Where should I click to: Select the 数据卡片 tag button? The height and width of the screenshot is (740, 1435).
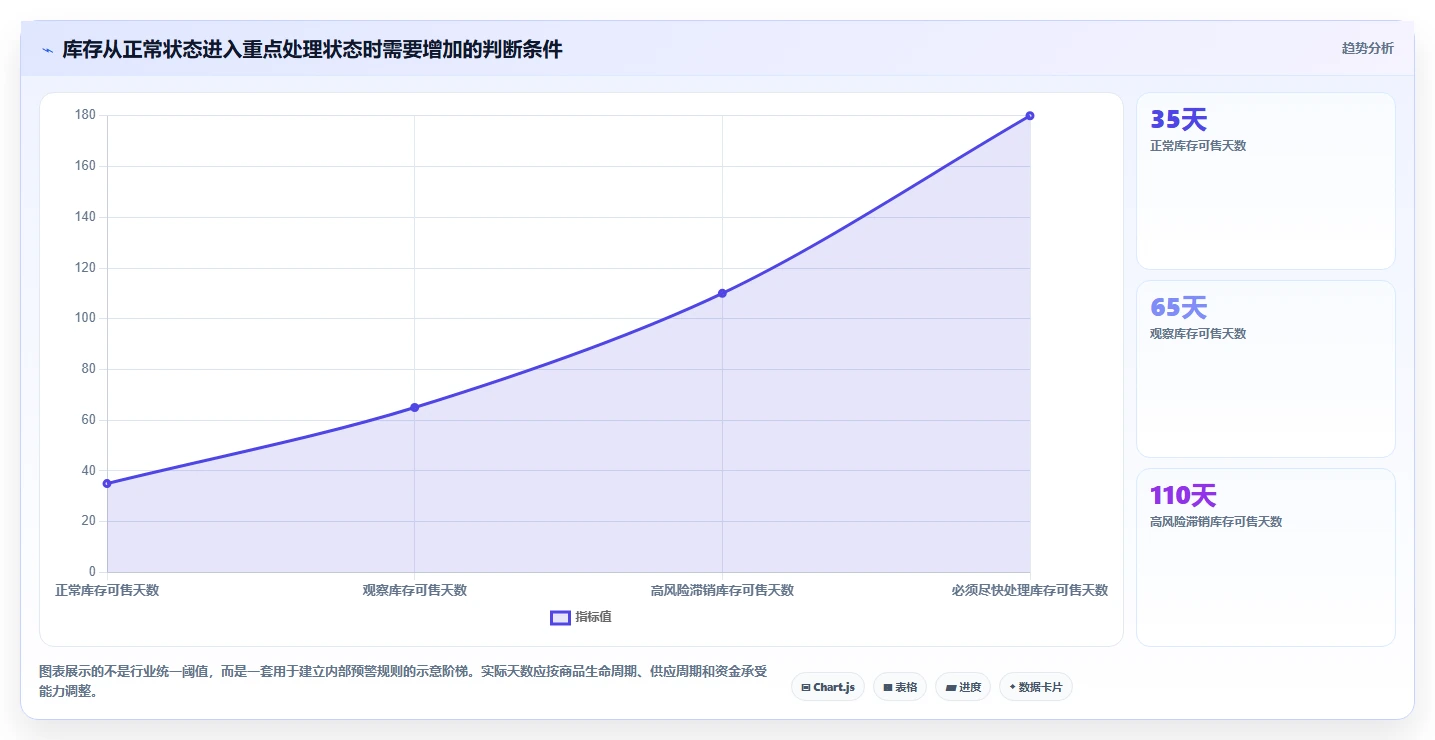coord(1036,687)
